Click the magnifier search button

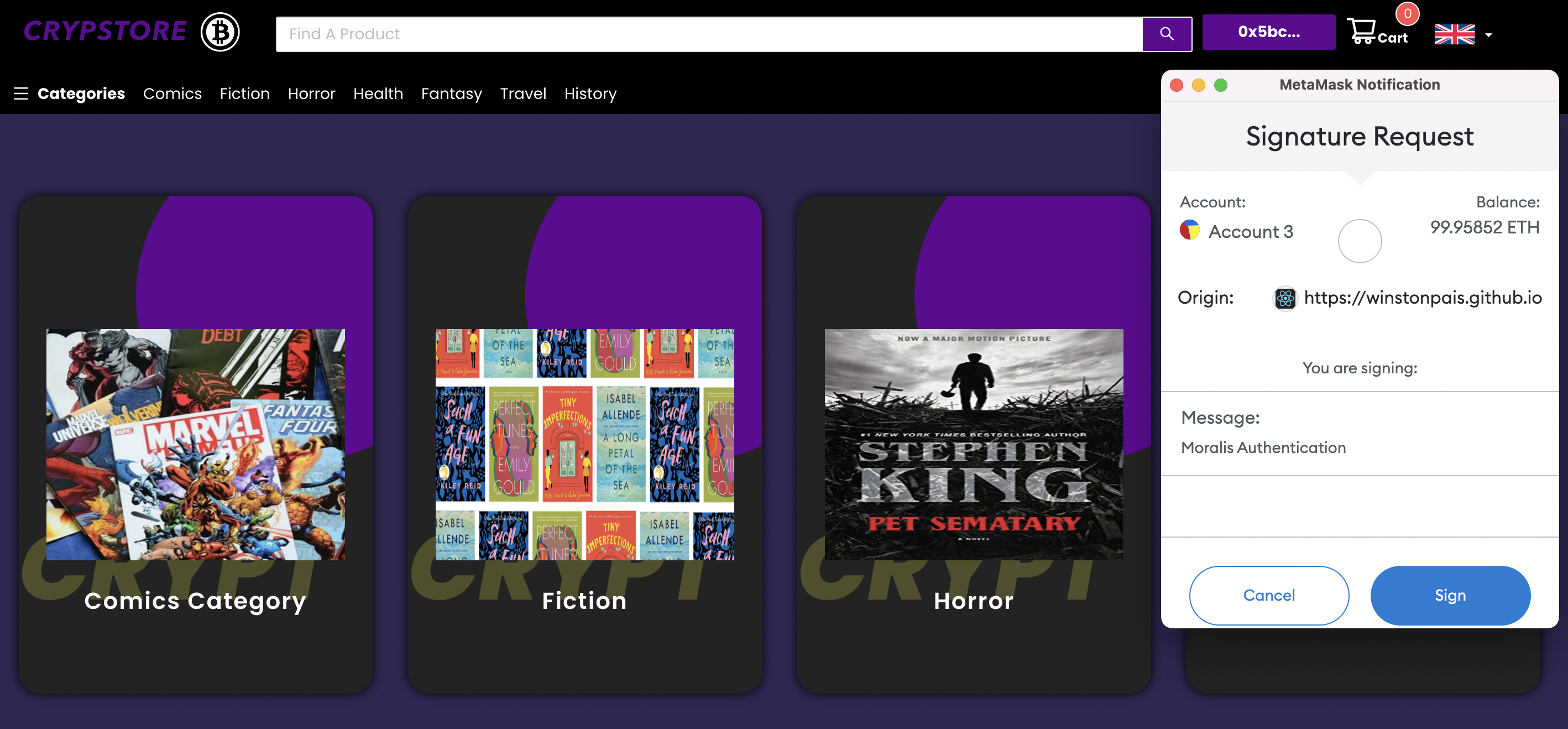pyautogui.click(x=1165, y=34)
